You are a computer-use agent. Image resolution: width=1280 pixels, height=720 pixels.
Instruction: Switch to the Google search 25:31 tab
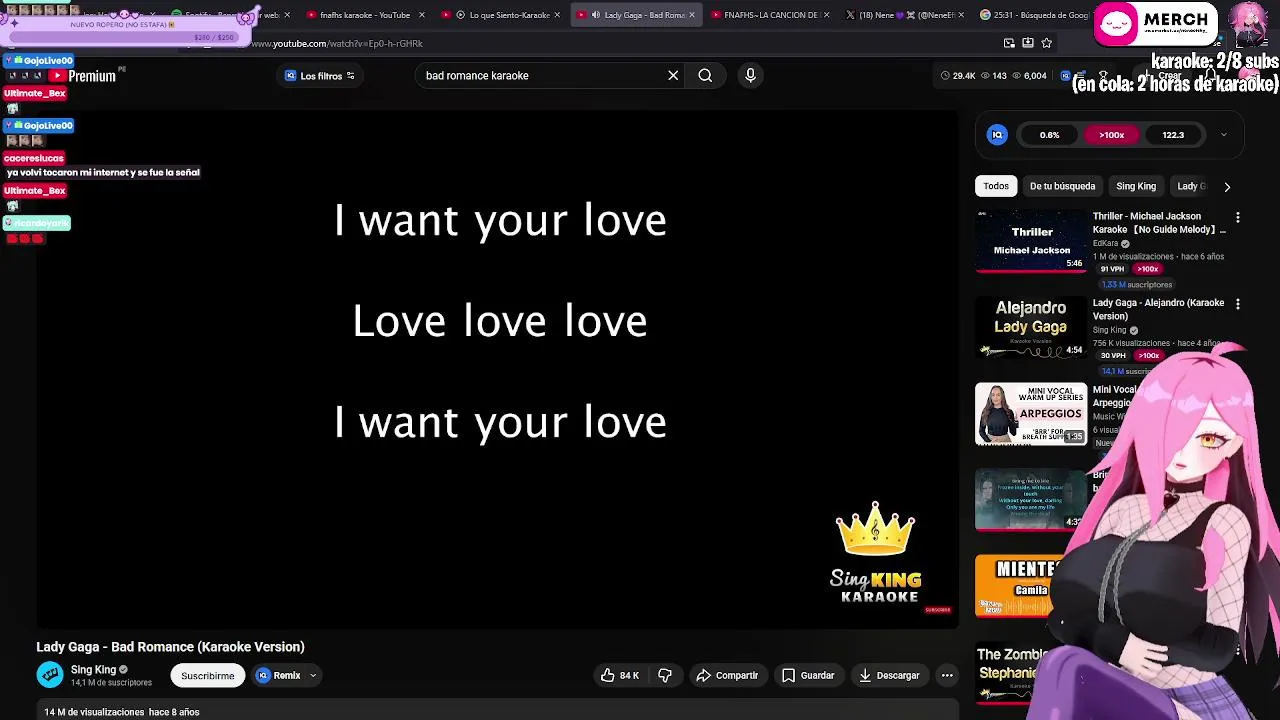coord(1033,15)
